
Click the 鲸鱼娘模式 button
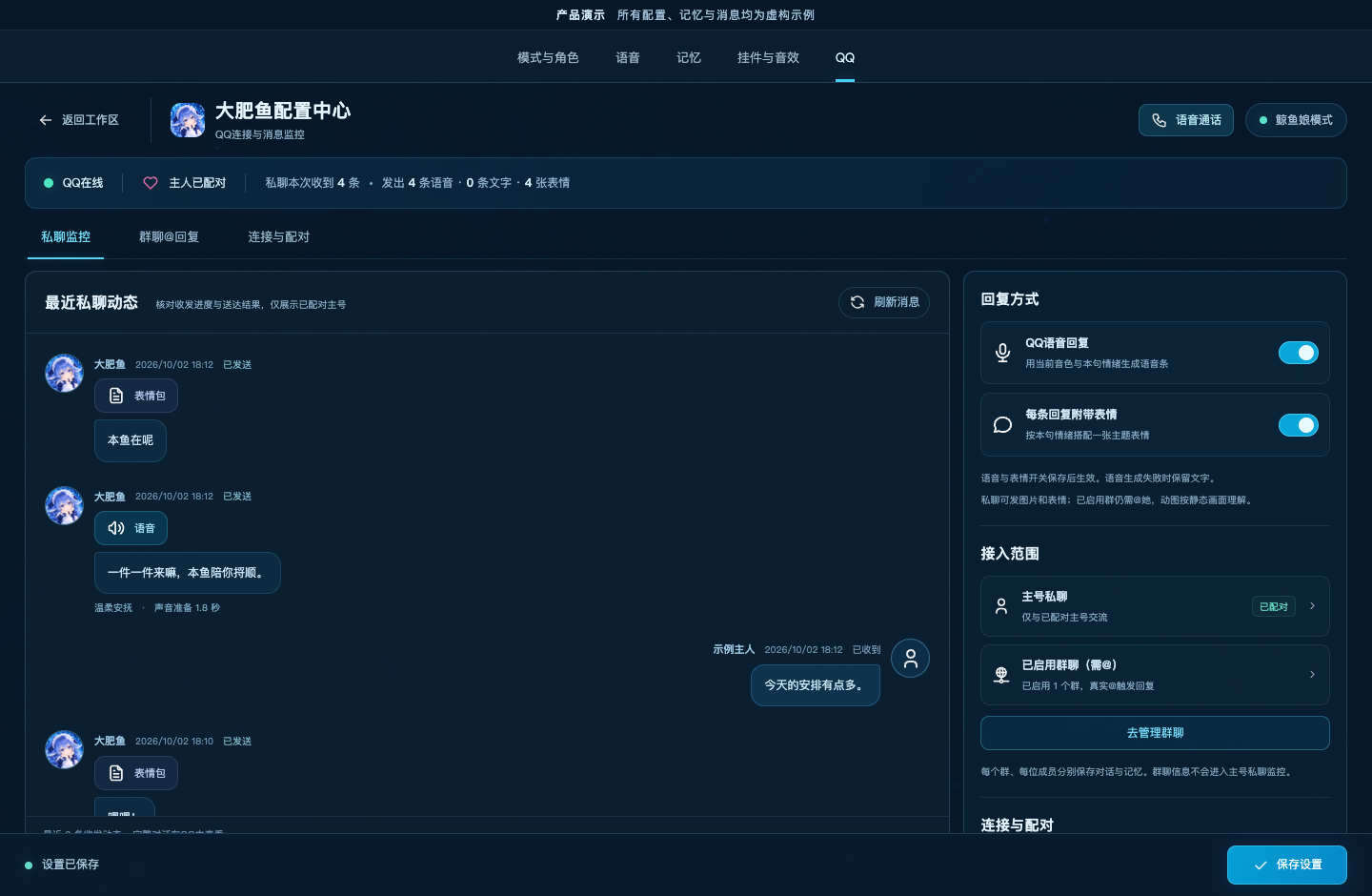coord(1296,120)
